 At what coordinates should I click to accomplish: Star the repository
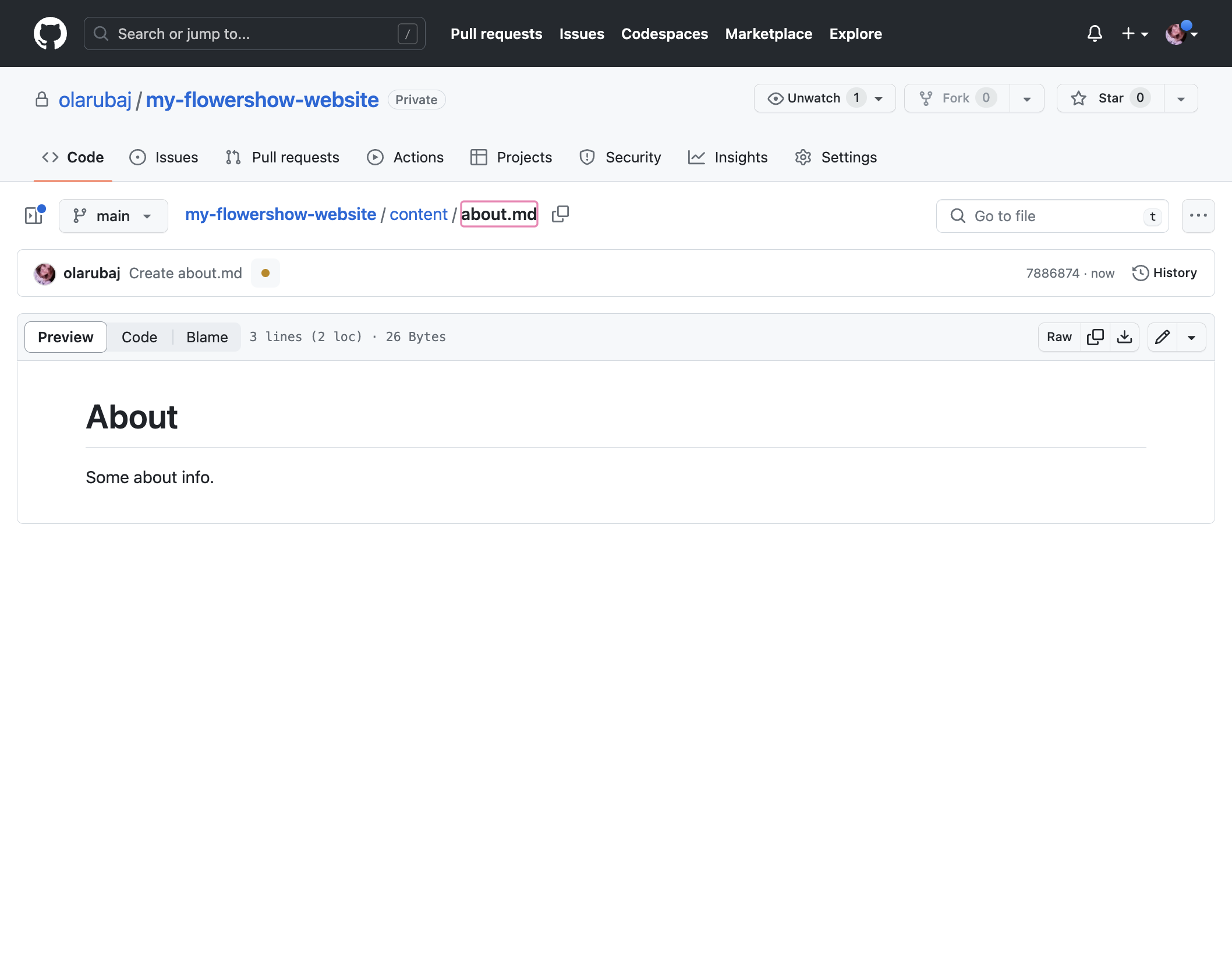pos(1110,98)
